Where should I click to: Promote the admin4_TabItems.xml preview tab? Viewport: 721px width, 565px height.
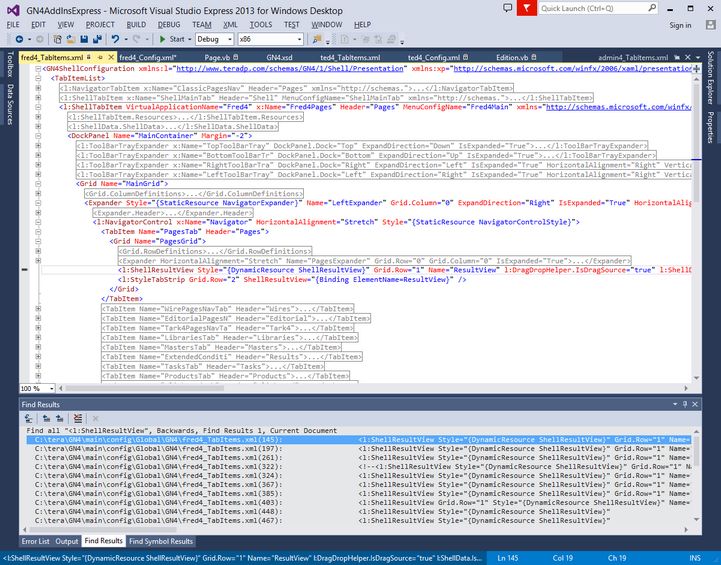tap(677, 57)
